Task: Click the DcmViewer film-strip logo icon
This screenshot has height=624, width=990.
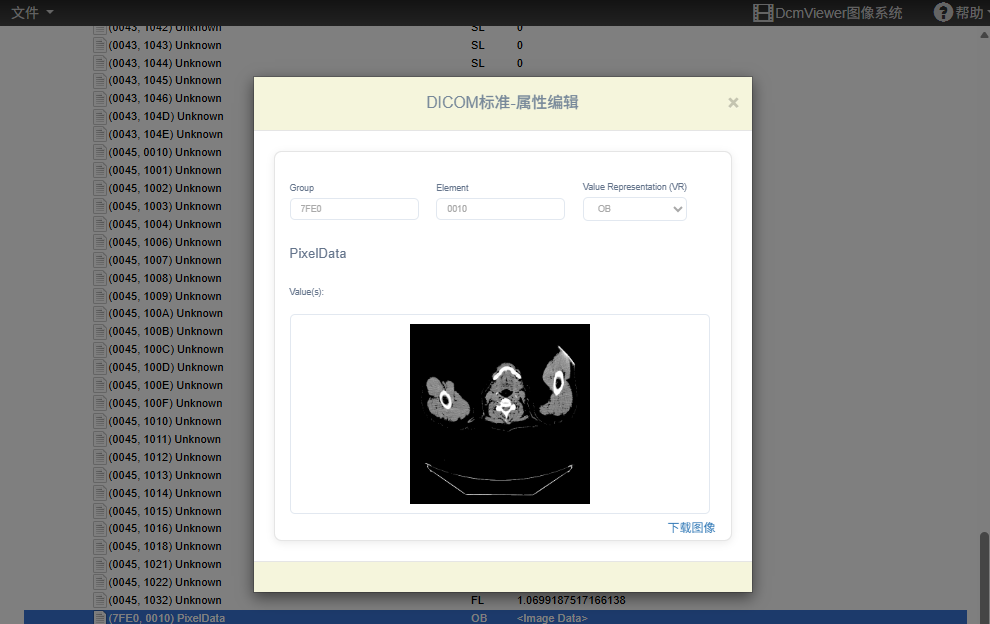Action: coord(763,12)
